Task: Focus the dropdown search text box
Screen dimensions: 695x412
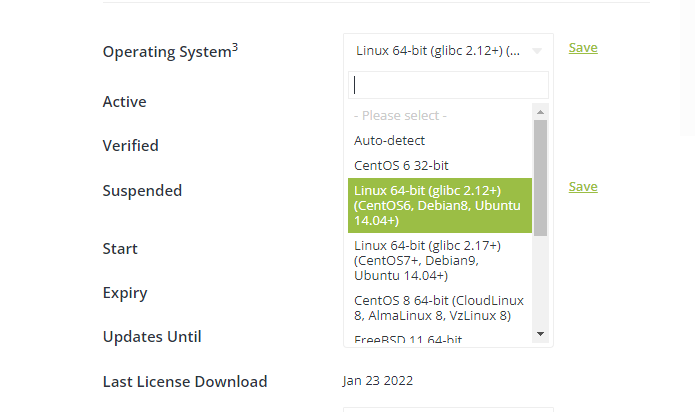Action: pos(448,85)
